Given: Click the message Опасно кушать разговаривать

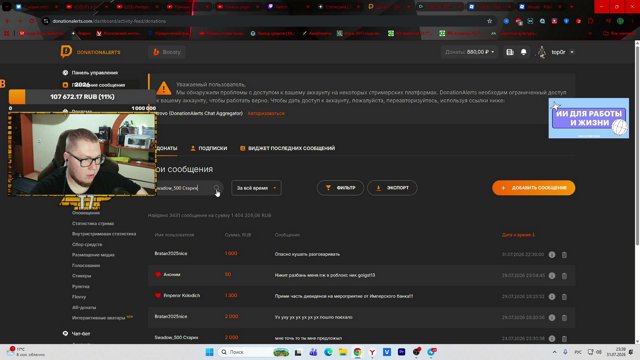Looking at the screenshot, I should [307, 254].
